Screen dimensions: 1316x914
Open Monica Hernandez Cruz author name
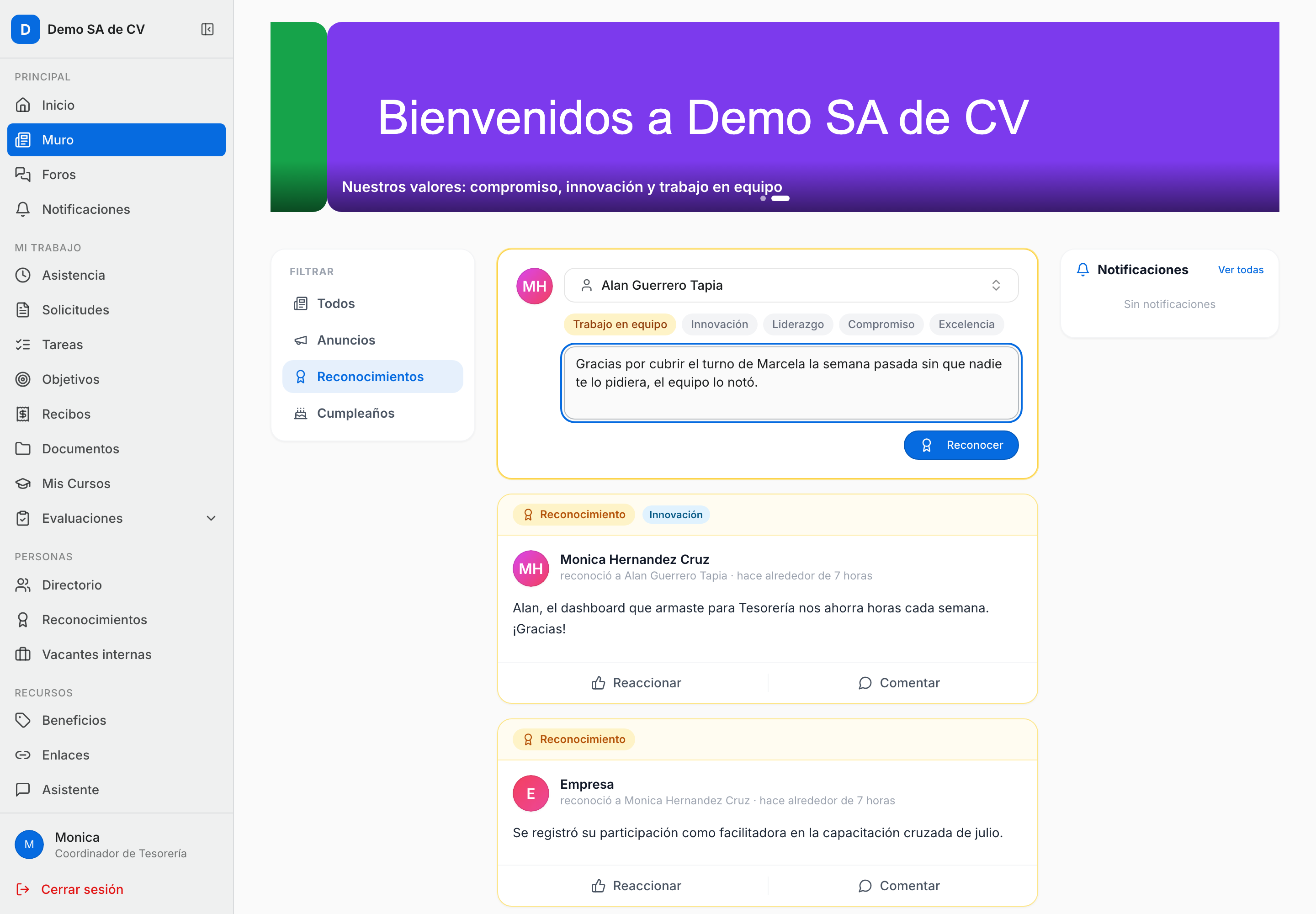point(635,559)
